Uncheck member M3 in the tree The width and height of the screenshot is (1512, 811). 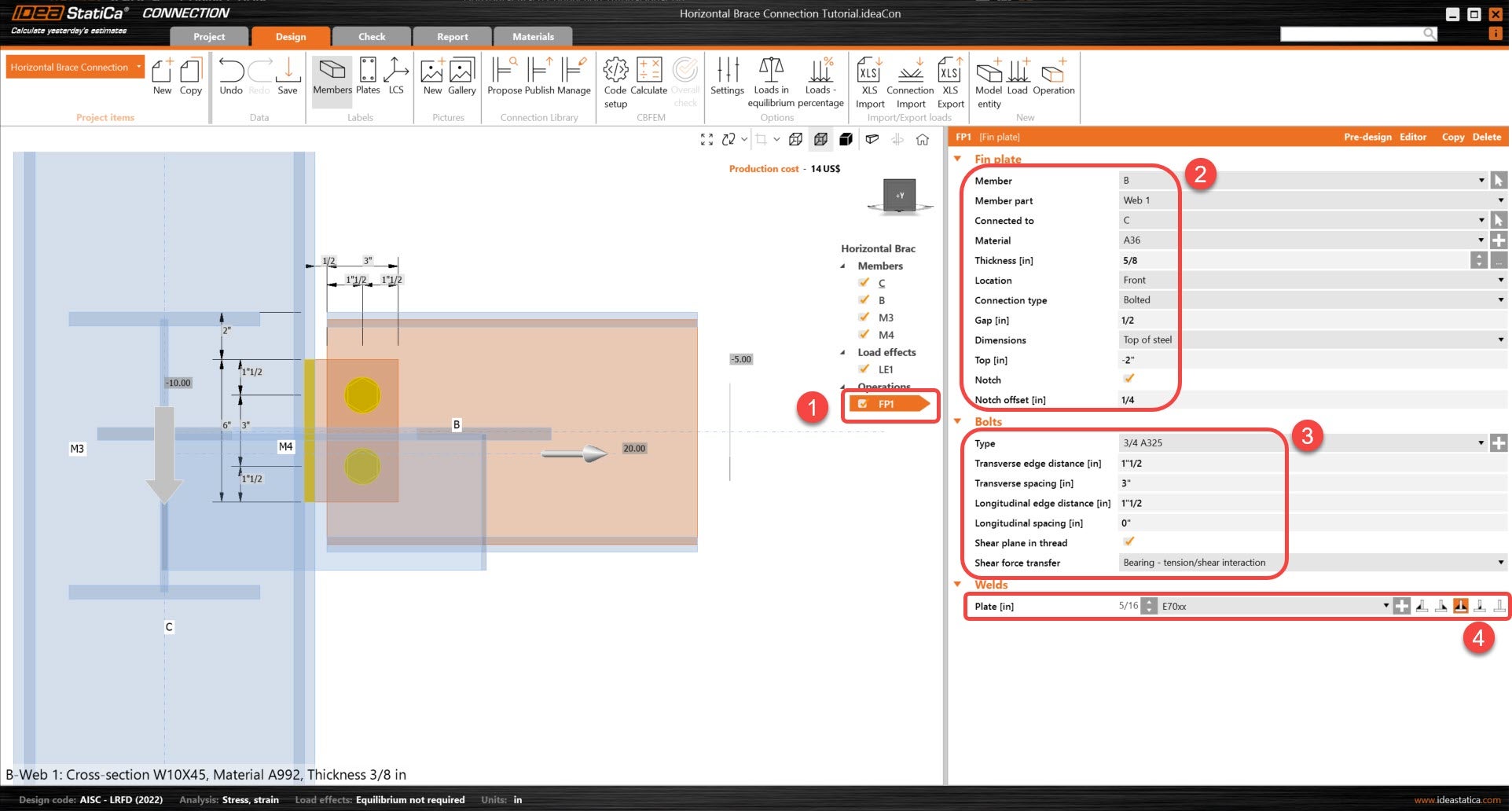coord(864,317)
